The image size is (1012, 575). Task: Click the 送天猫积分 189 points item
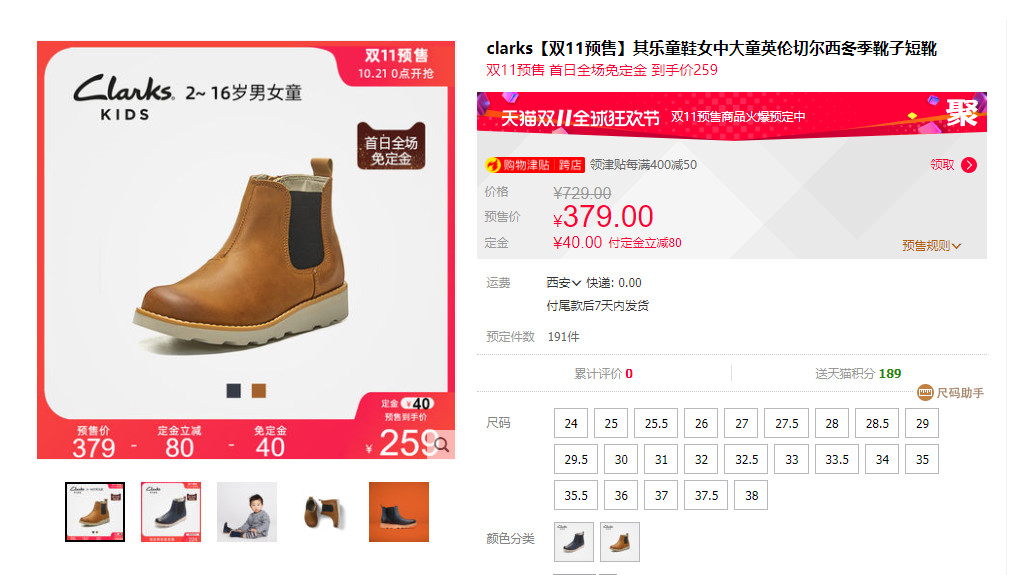858,374
